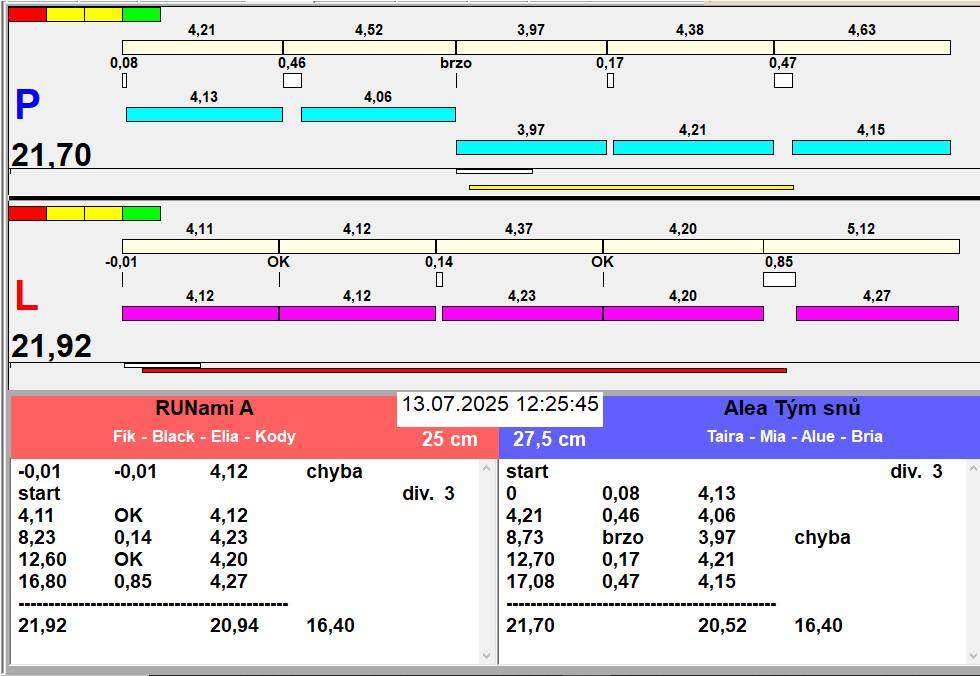Click 20,52 in the Alea Tým snů totals row

pos(722,626)
